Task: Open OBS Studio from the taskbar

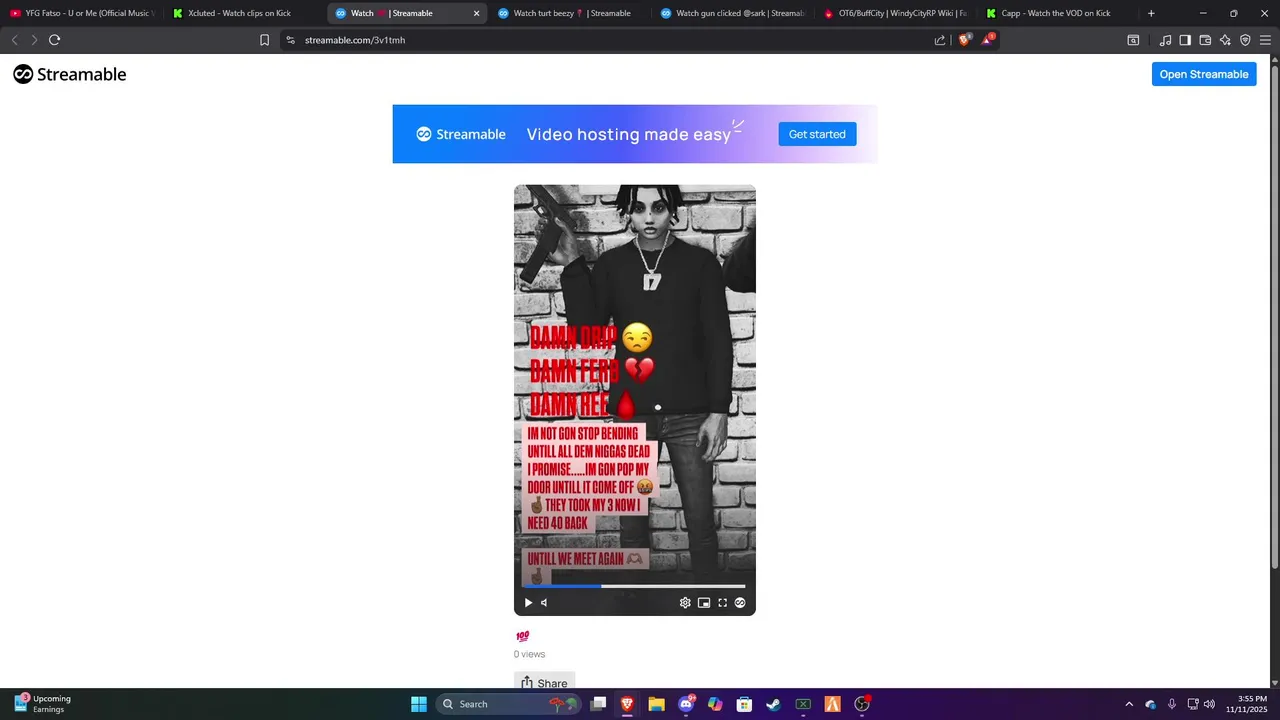Action: point(862,704)
